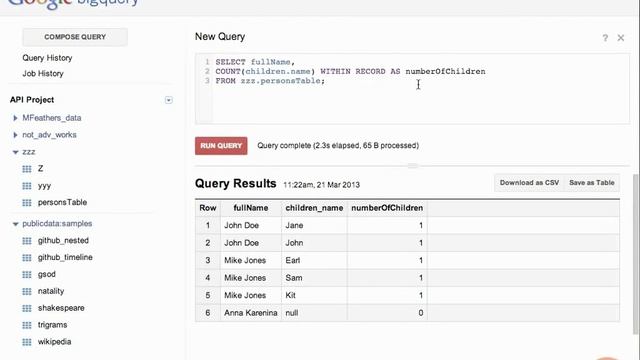Click the wikipedia table icon
This screenshot has height=360, width=640.
tap(27, 342)
